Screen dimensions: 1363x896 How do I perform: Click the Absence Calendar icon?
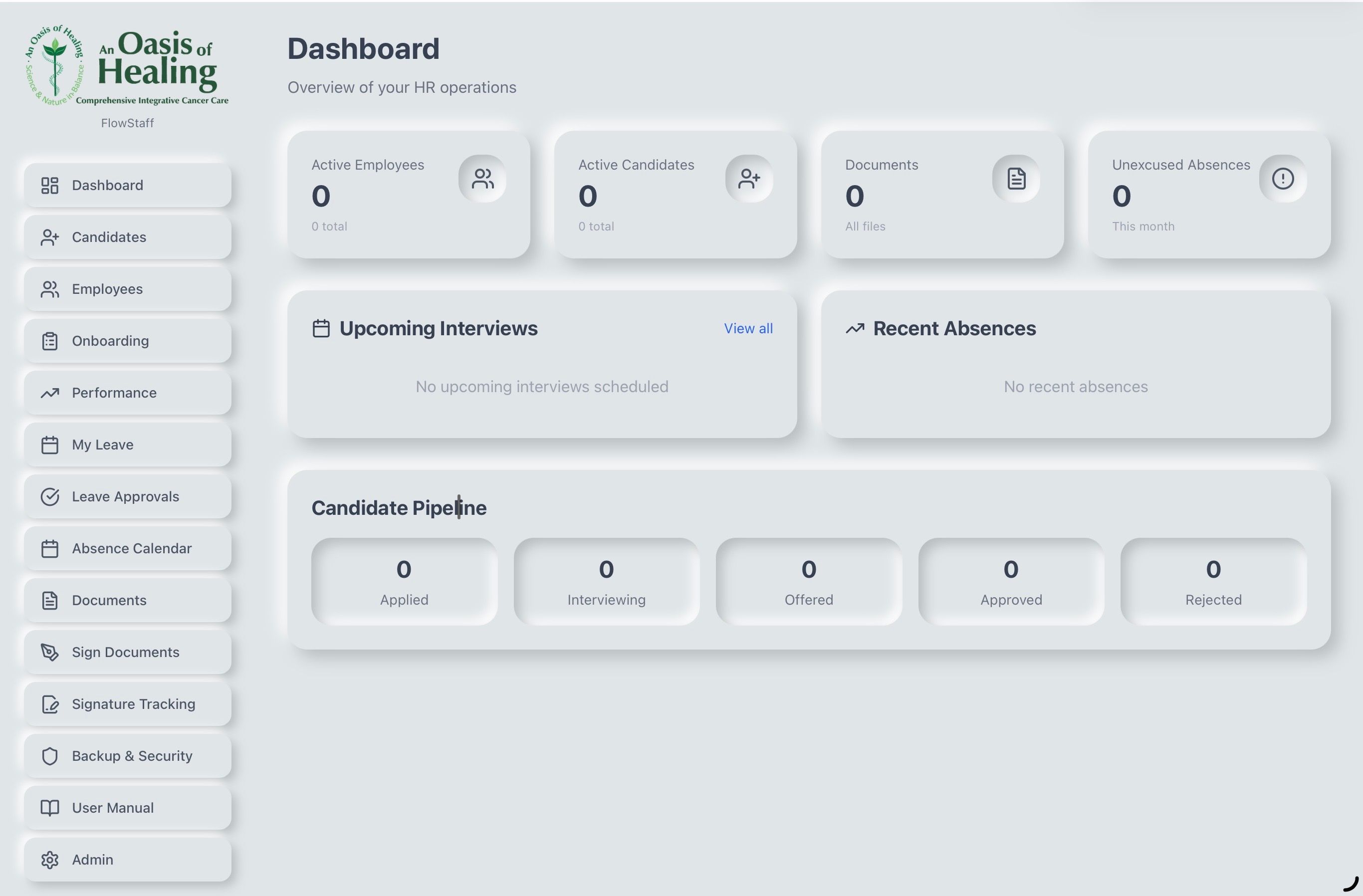click(x=50, y=548)
